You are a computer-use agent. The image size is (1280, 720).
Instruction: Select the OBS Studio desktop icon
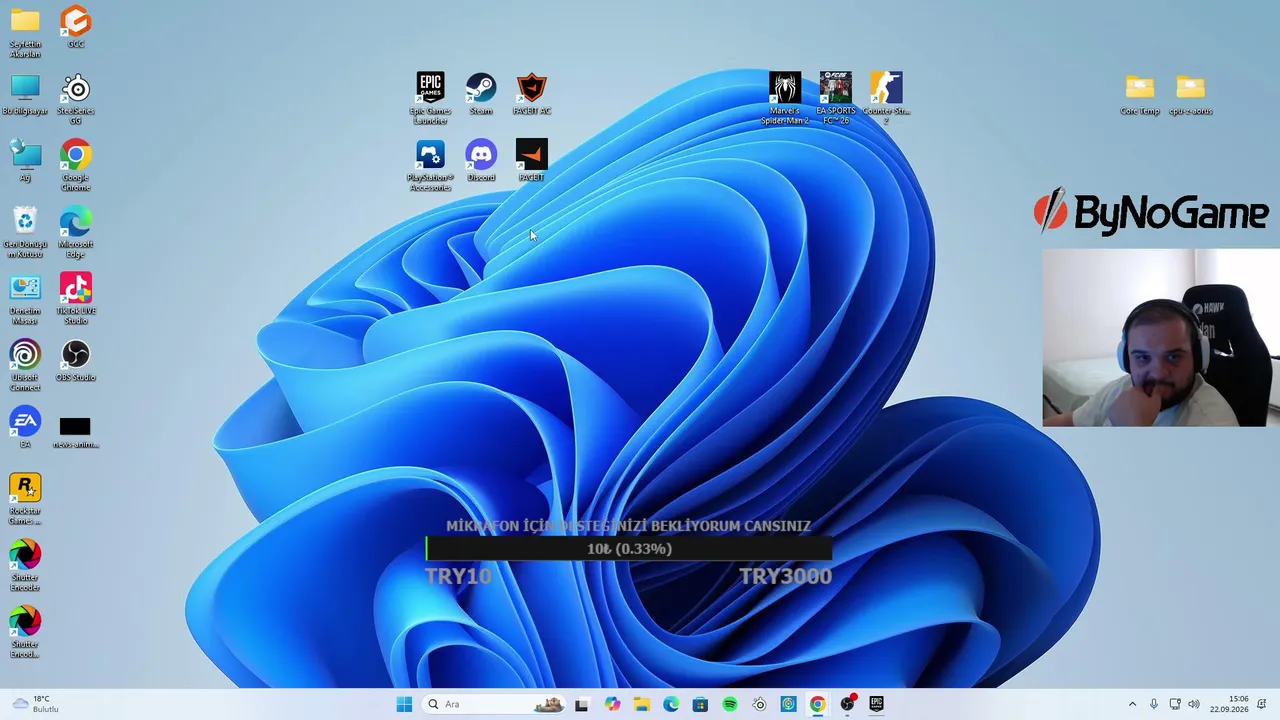[76, 360]
